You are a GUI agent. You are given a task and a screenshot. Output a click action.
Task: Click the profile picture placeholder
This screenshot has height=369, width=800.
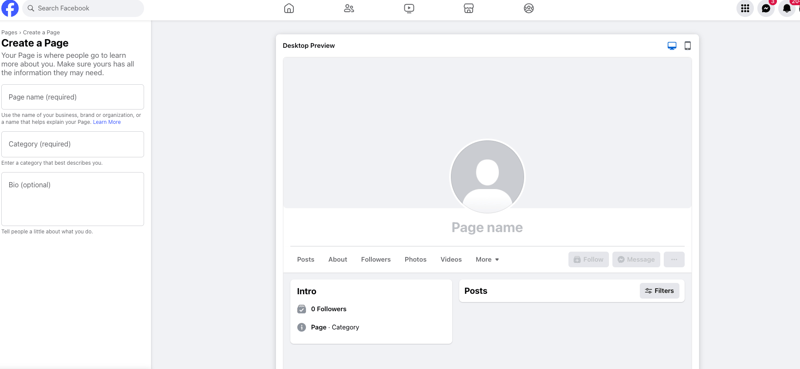487,177
